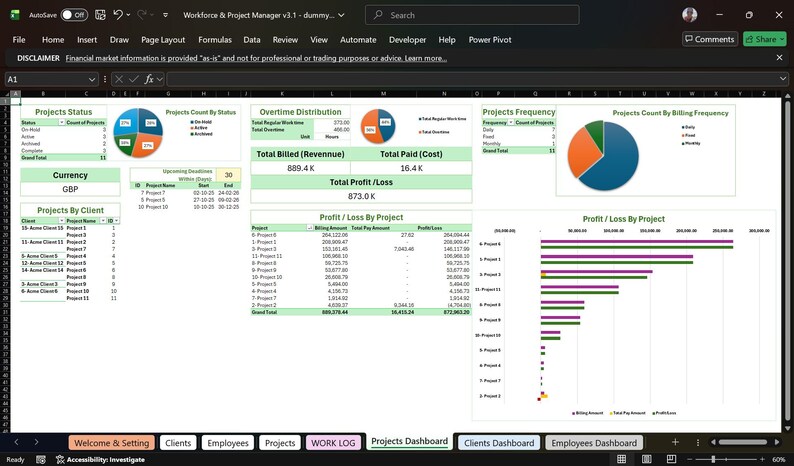794x466 pixels.
Task: Click the macro recording icon in status bar
Action: [41, 459]
